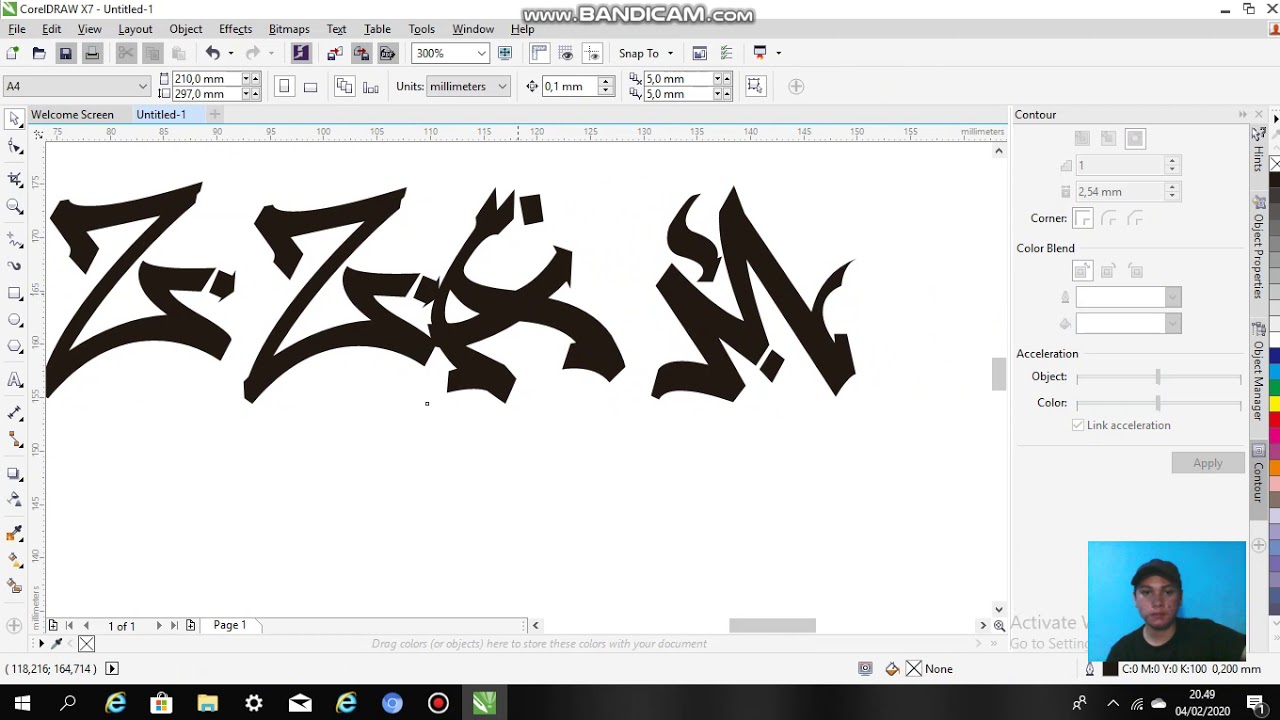Select the Text tool
Screen dimensions: 1280x720
pos(15,380)
